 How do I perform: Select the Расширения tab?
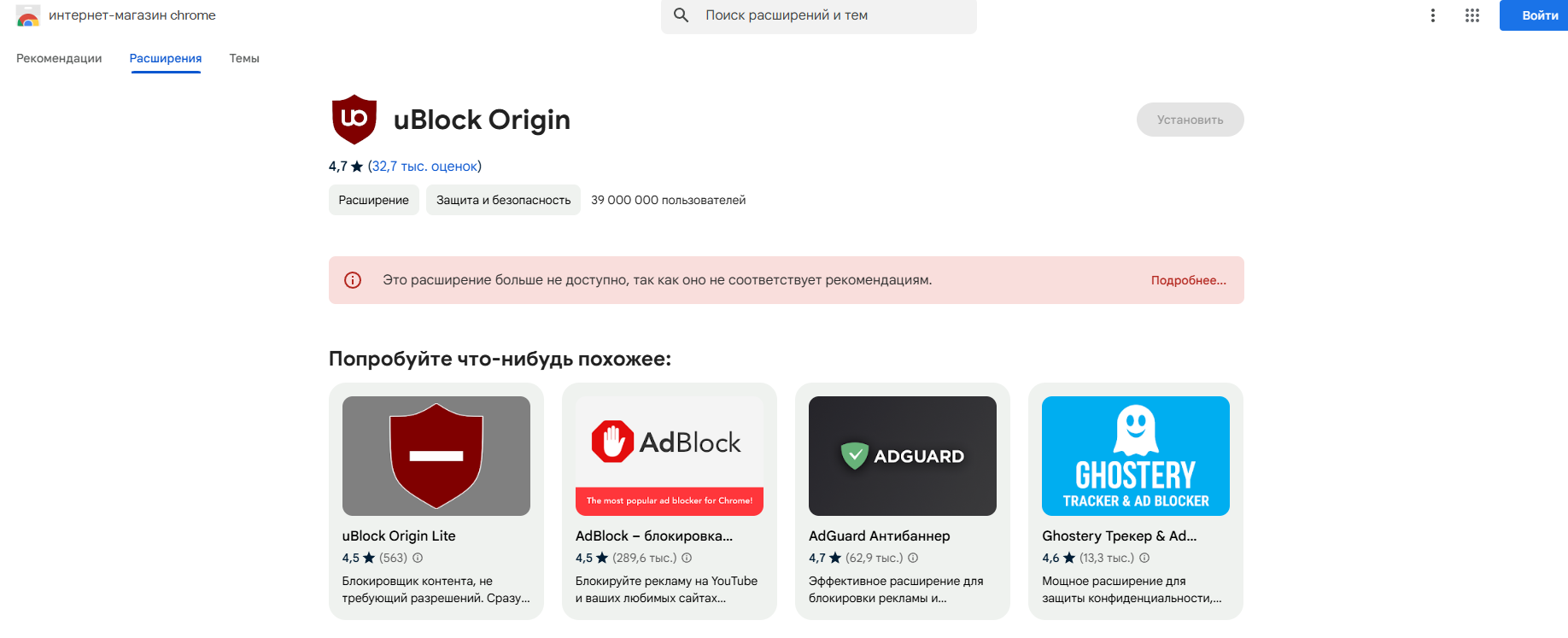[x=166, y=58]
